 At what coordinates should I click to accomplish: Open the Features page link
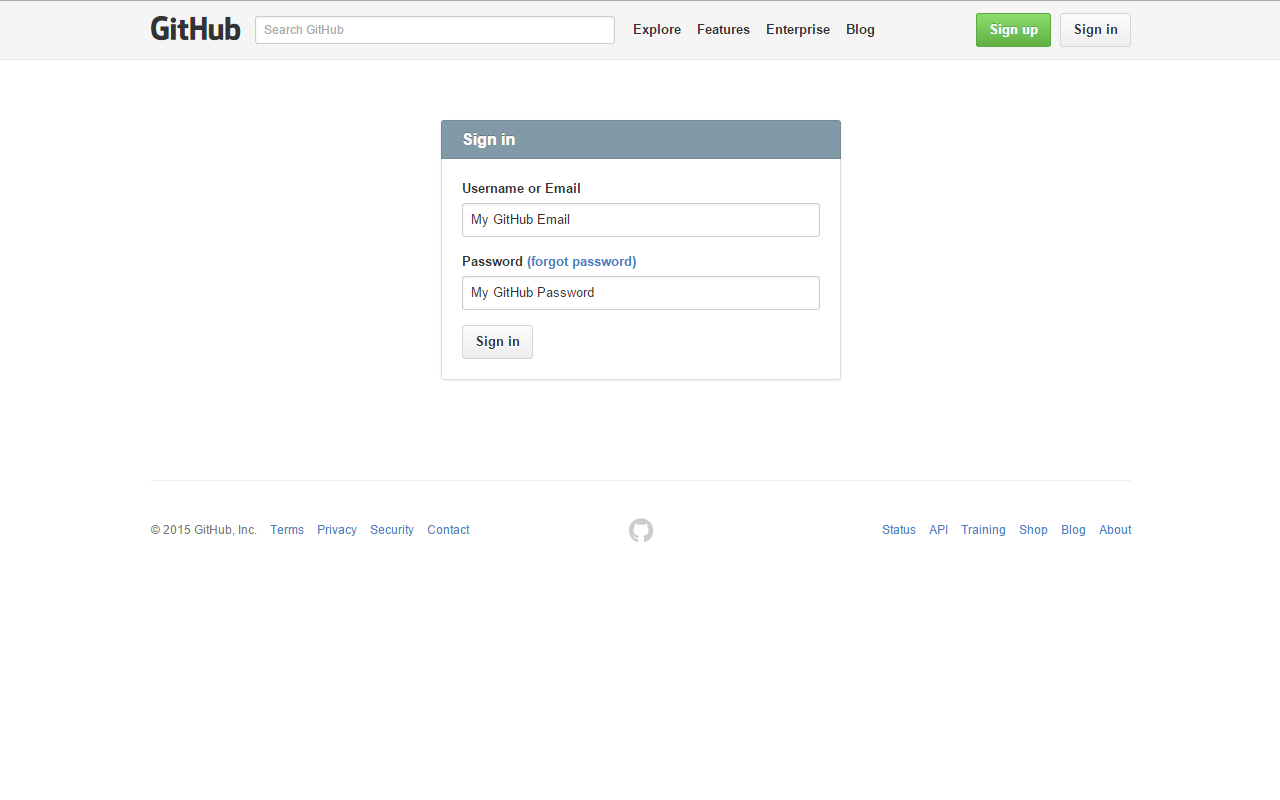pos(723,30)
